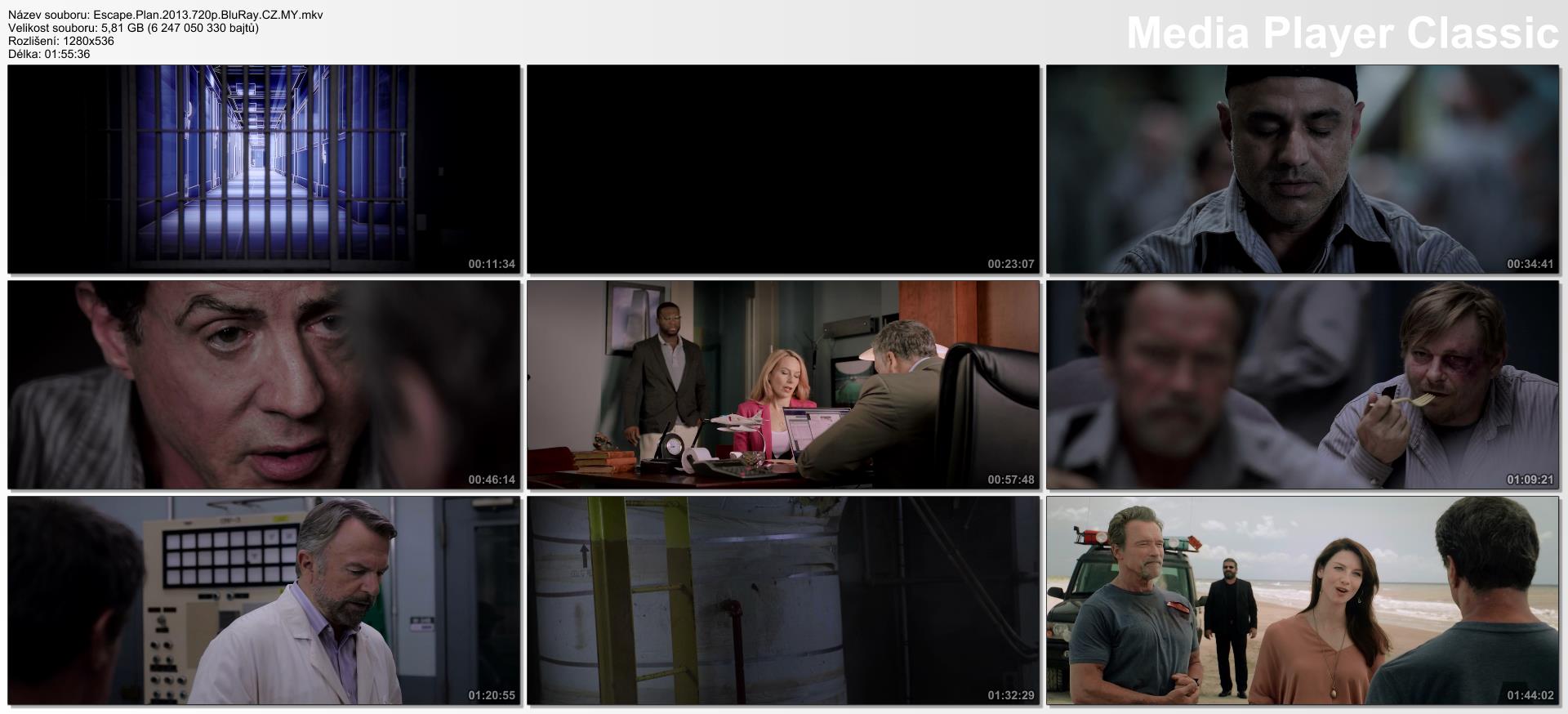Click the 00:11:34 timestamp
The height and width of the screenshot is (714, 1568).
tap(491, 264)
